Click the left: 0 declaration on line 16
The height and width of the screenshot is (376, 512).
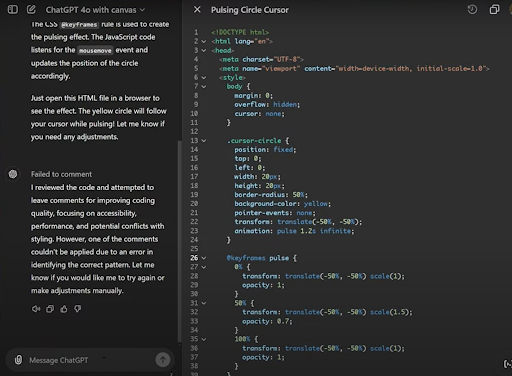coord(250,168)
